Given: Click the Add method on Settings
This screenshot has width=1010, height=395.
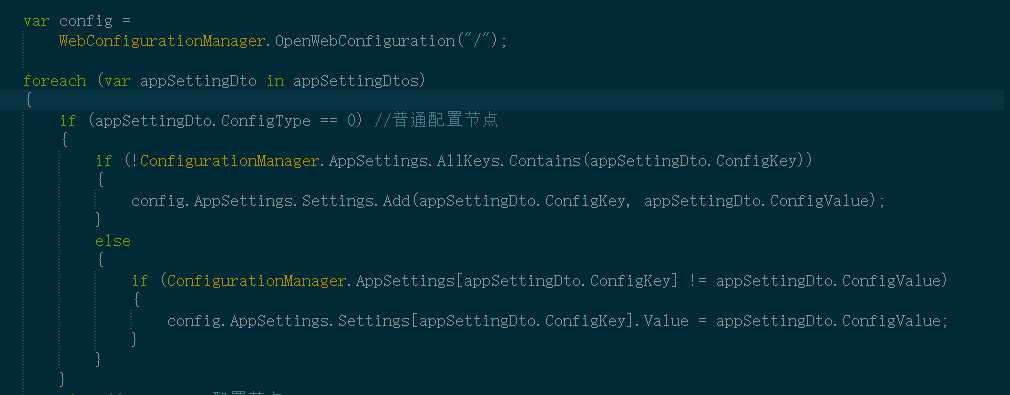Looking at the screenshot, I should pyautogui.click(x=396, y=201).
